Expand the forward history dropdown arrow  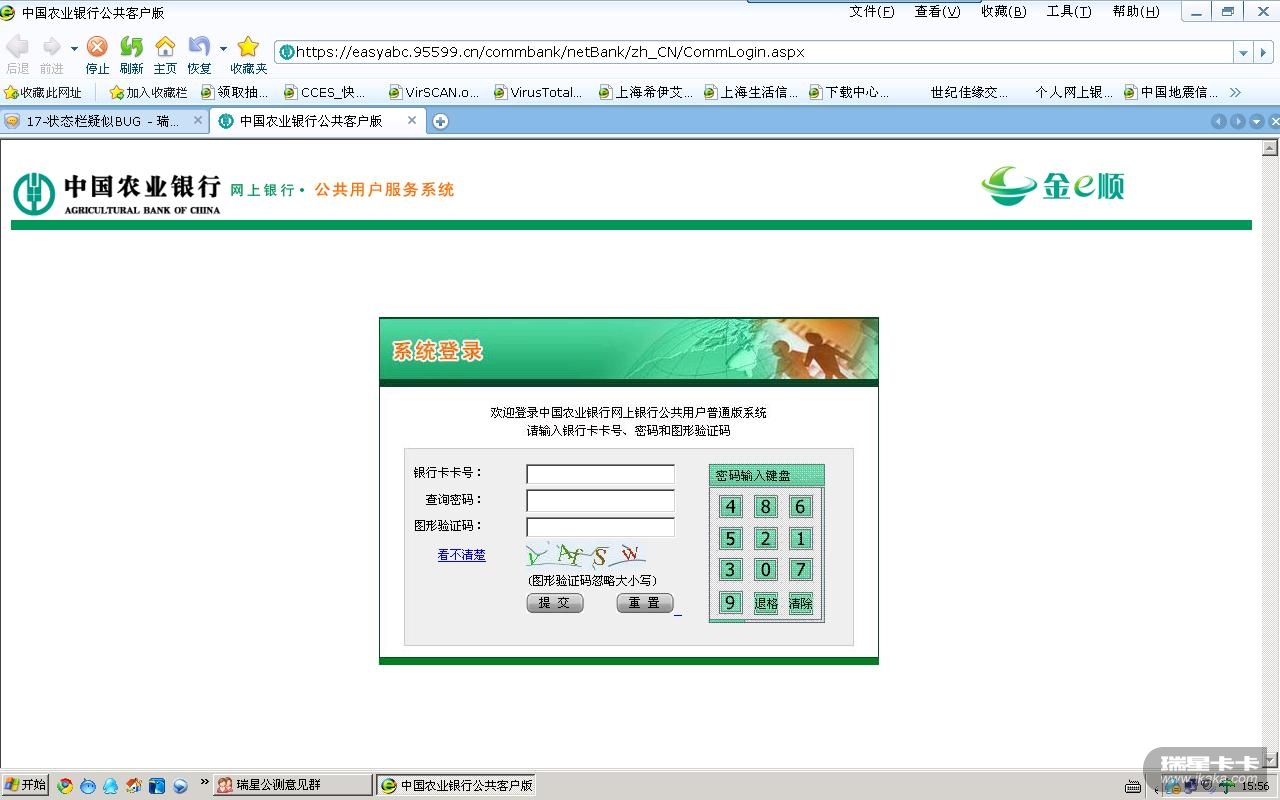(74, 48)
